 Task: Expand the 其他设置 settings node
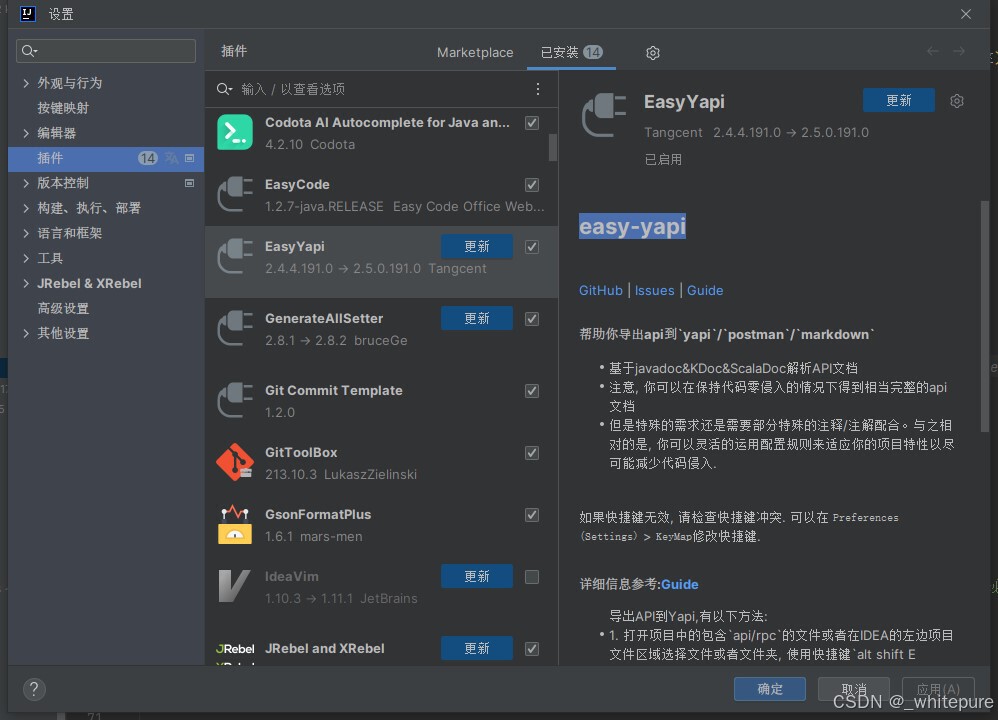coord(26,334)
